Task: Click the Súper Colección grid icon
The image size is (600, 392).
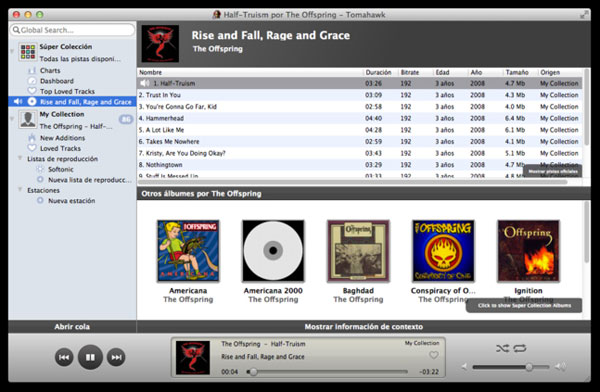Action: 28,52
